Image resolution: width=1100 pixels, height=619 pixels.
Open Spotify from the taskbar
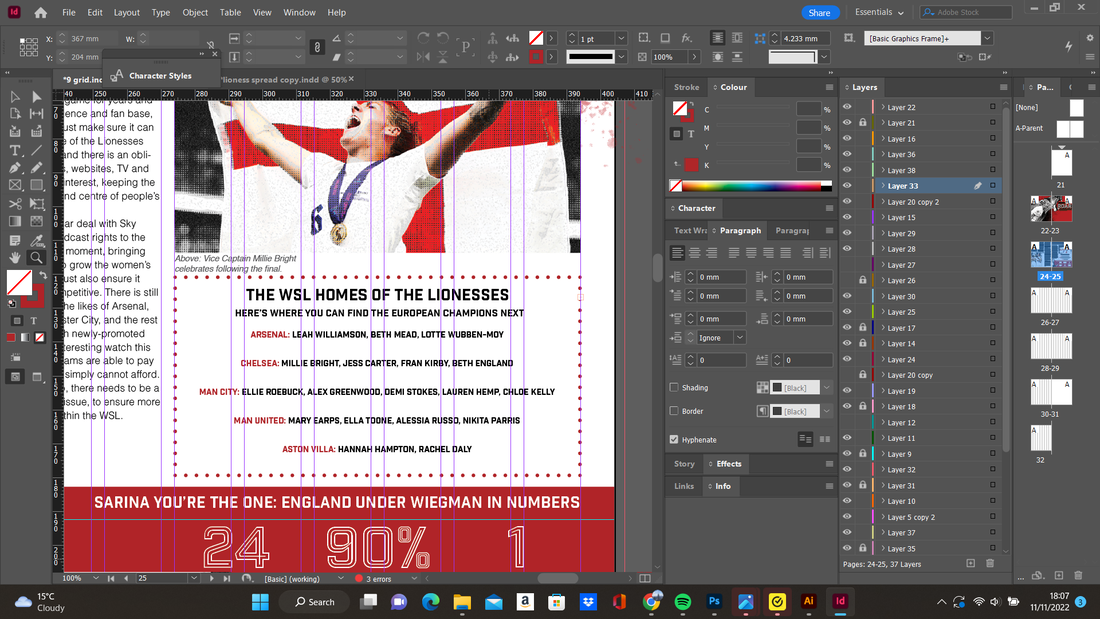coord(683,601)
